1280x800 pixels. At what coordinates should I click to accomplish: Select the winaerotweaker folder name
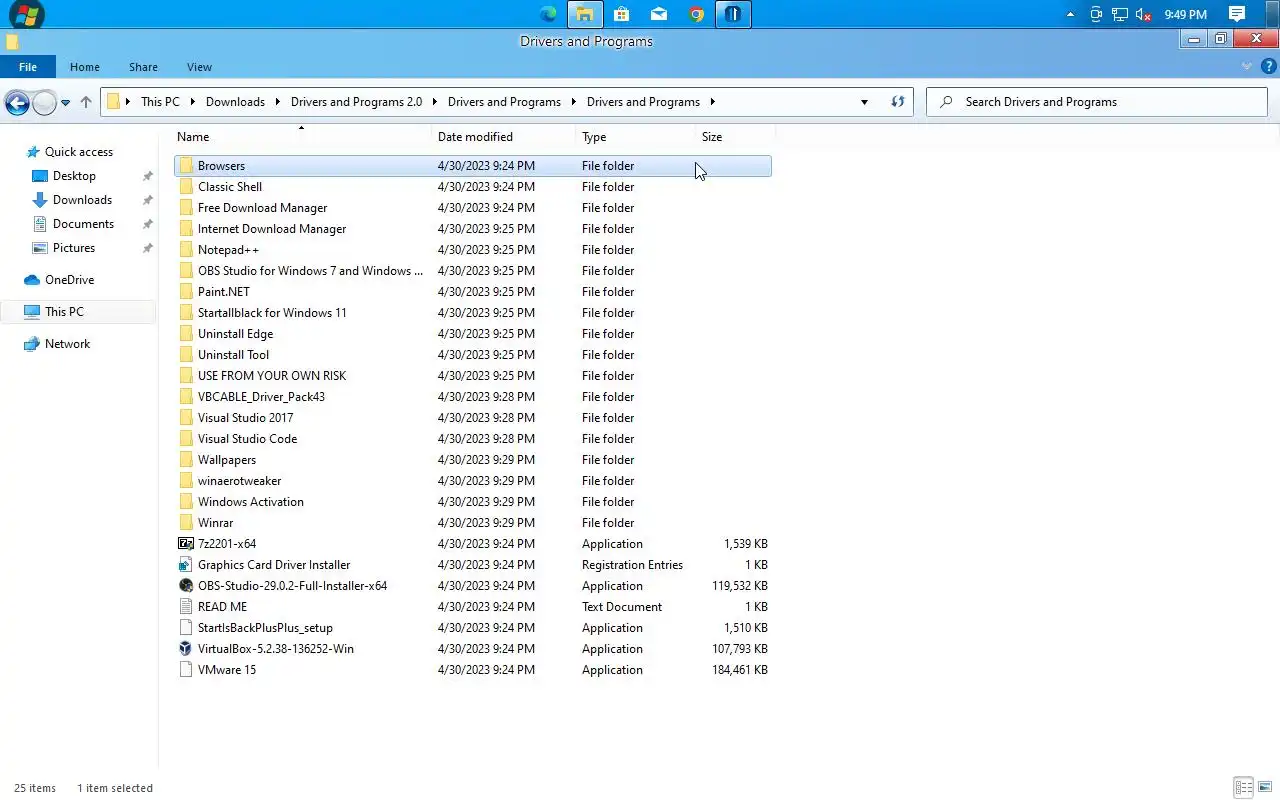(239, 481)
